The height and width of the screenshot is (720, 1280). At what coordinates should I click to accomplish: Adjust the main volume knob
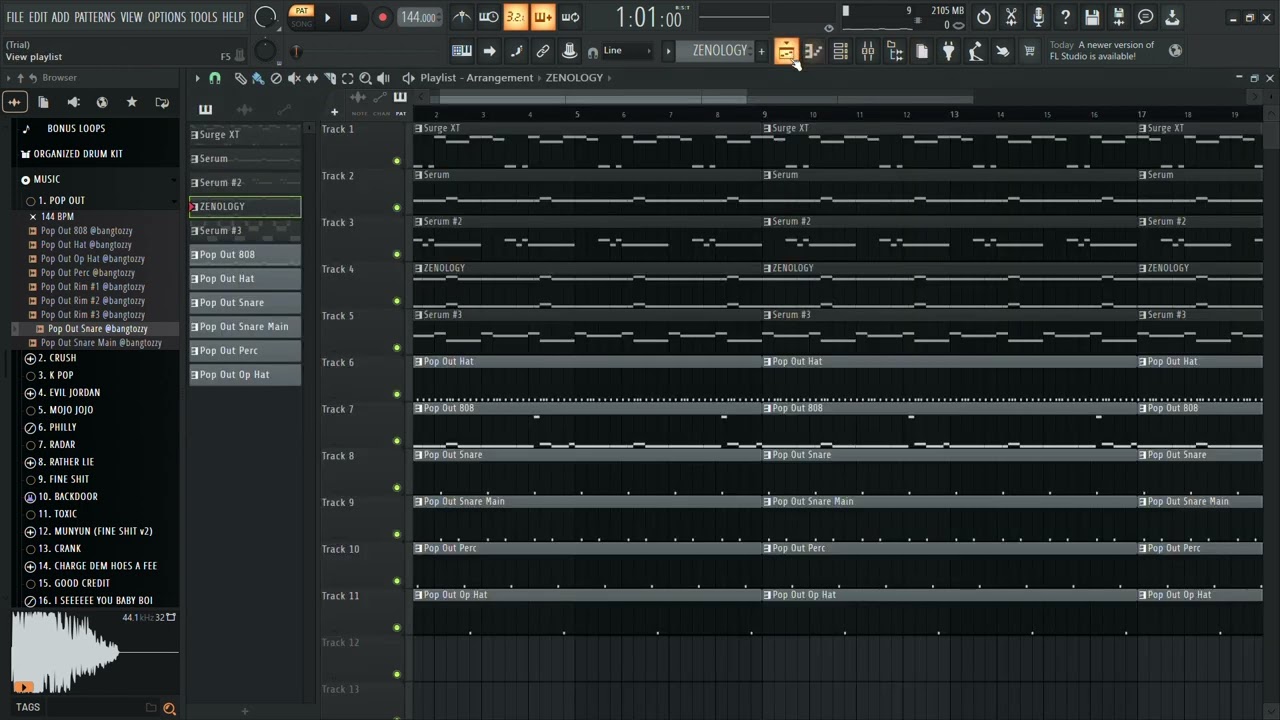point(265,17)
